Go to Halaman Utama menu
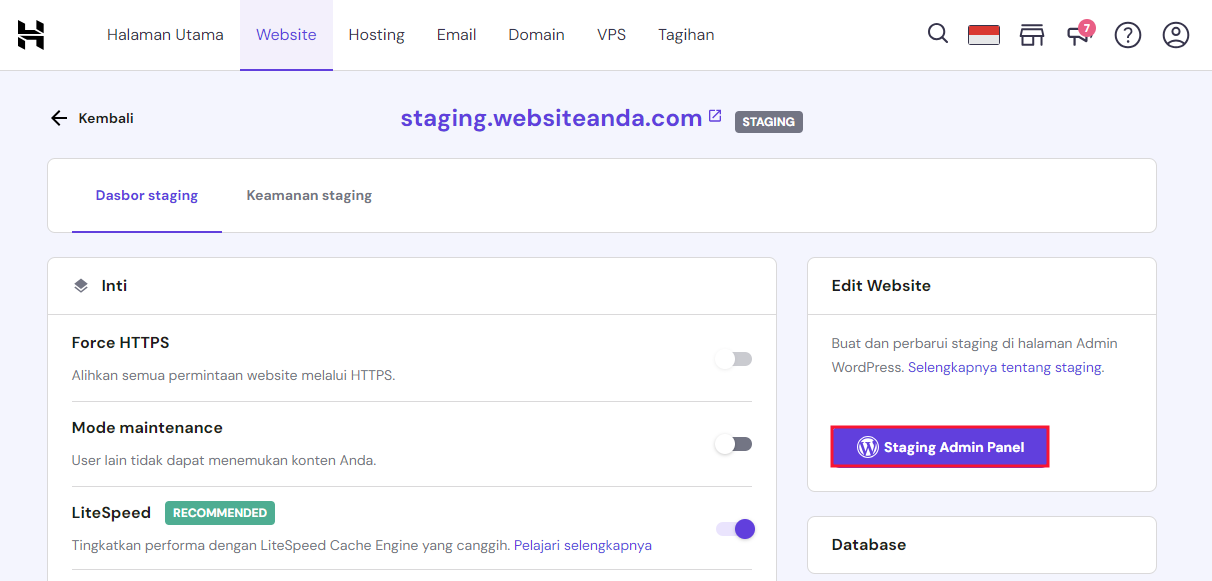Viewport: 1212px width, 581px height. [165, 35]
